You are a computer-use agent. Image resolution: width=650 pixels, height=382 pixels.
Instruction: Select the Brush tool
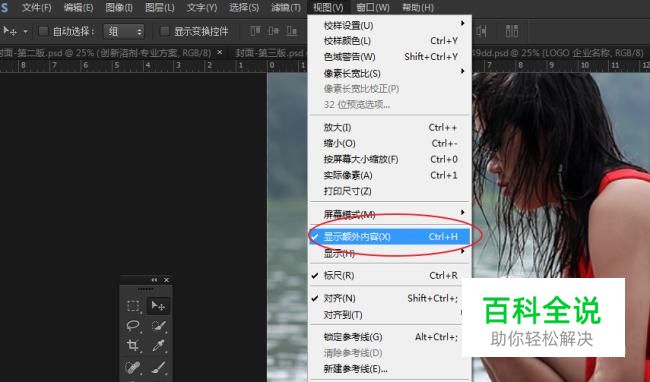(x=158, y=367)
